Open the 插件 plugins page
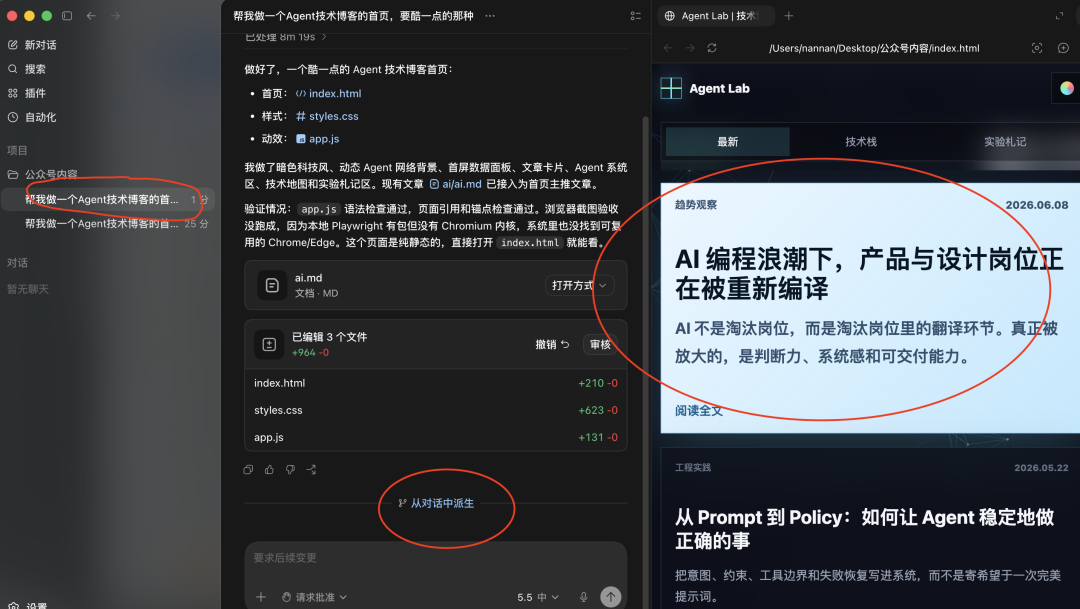This screenshot has height=609, width=1080. point(27,93)
